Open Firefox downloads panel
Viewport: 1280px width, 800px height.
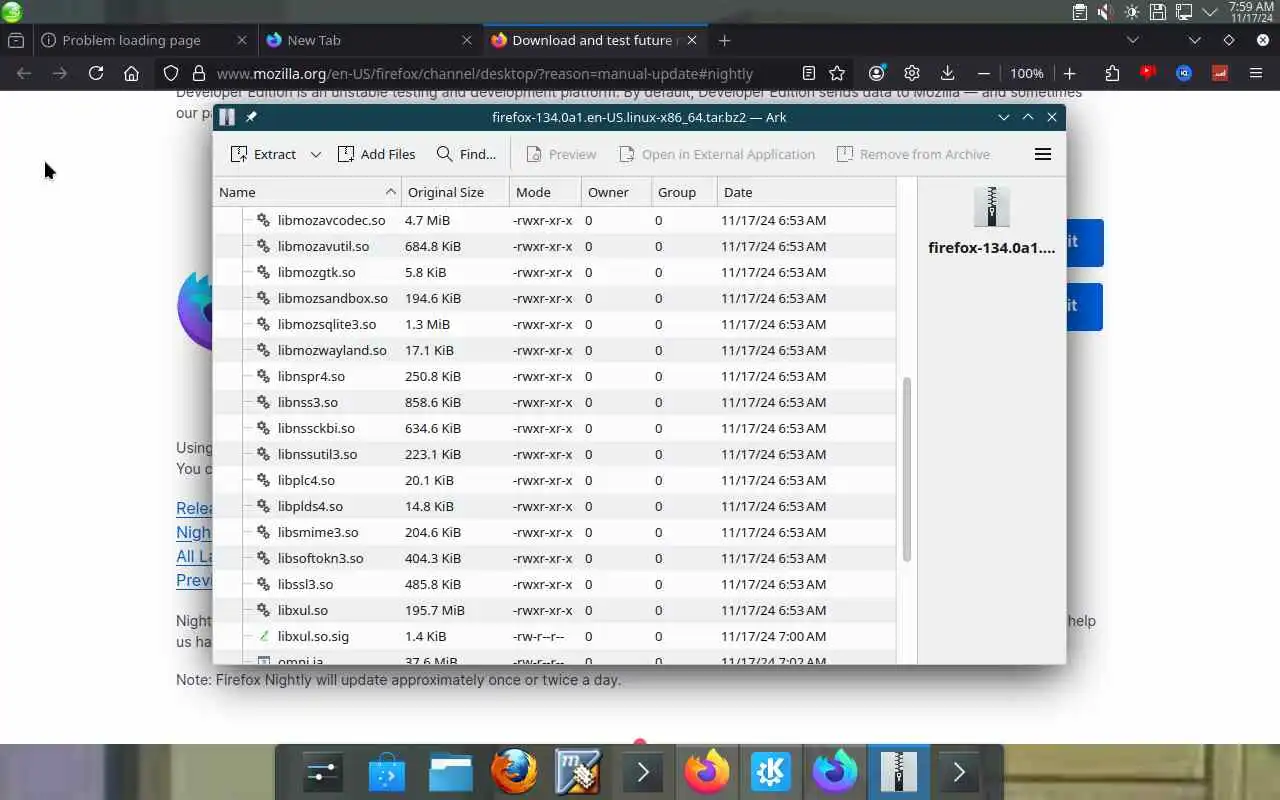click(x=947, y=73)
